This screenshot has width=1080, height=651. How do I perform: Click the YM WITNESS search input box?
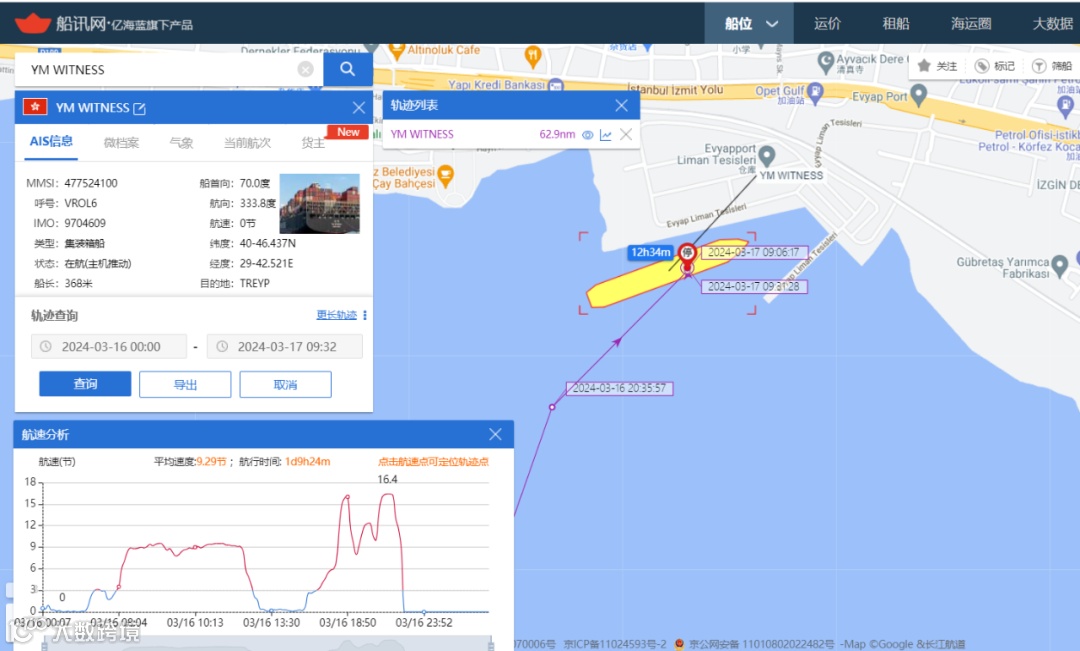[169, 69]
